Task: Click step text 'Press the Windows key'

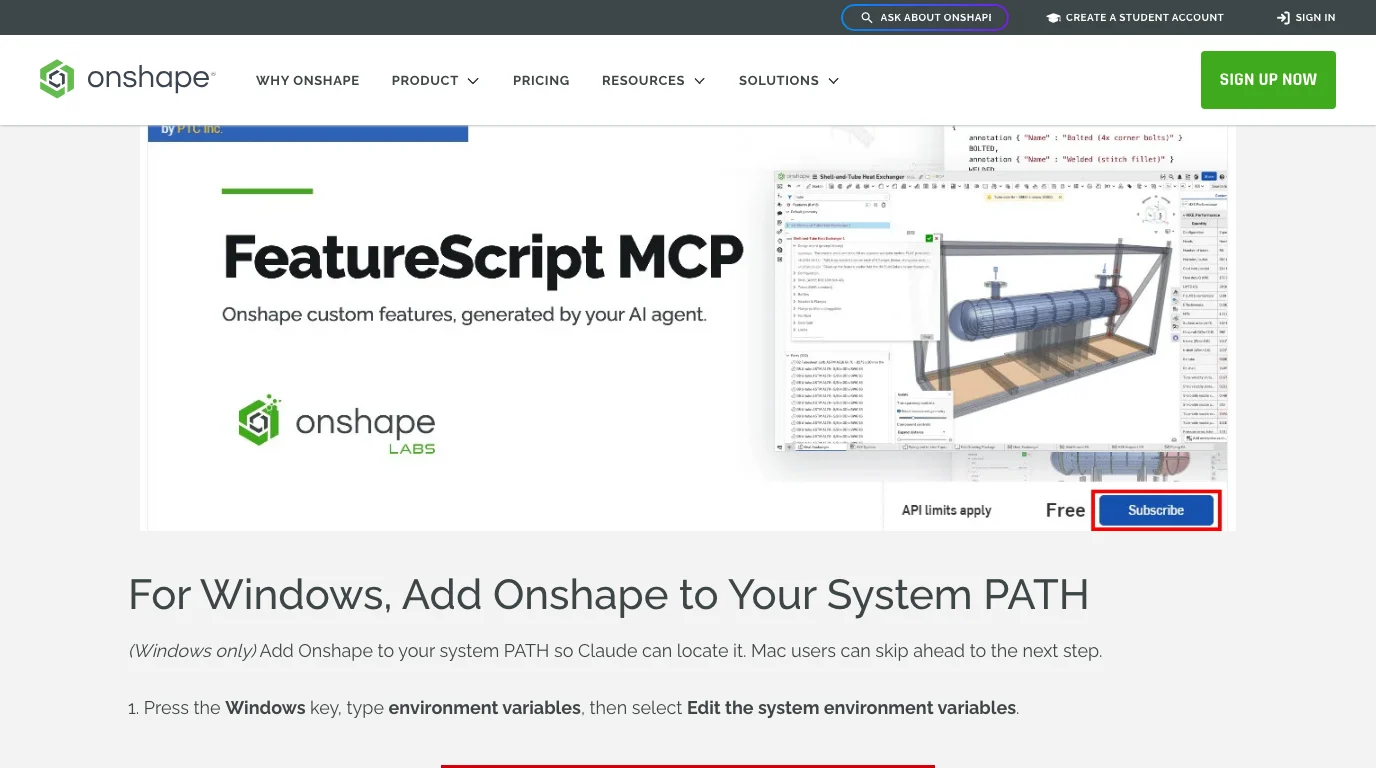Action: click(x=573, y=708)
